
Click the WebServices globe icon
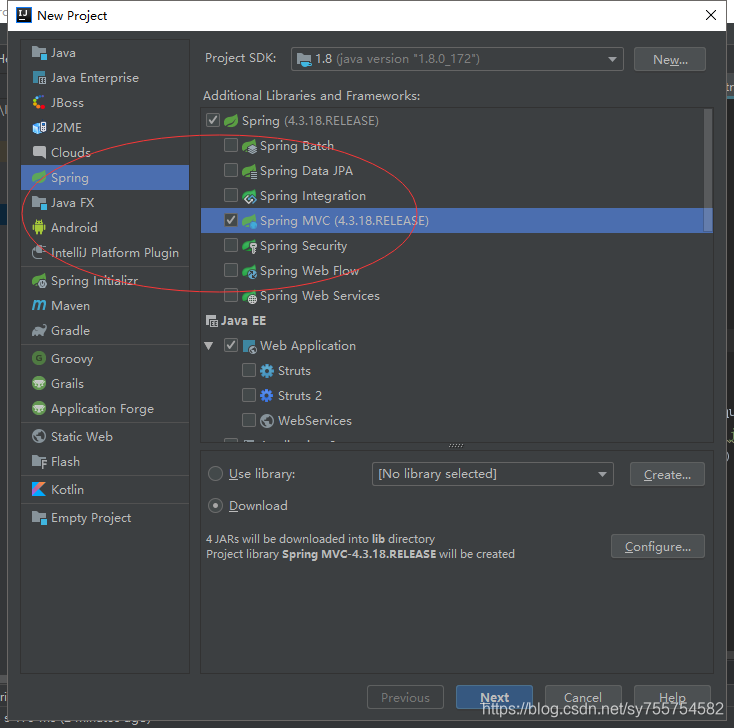267,421
